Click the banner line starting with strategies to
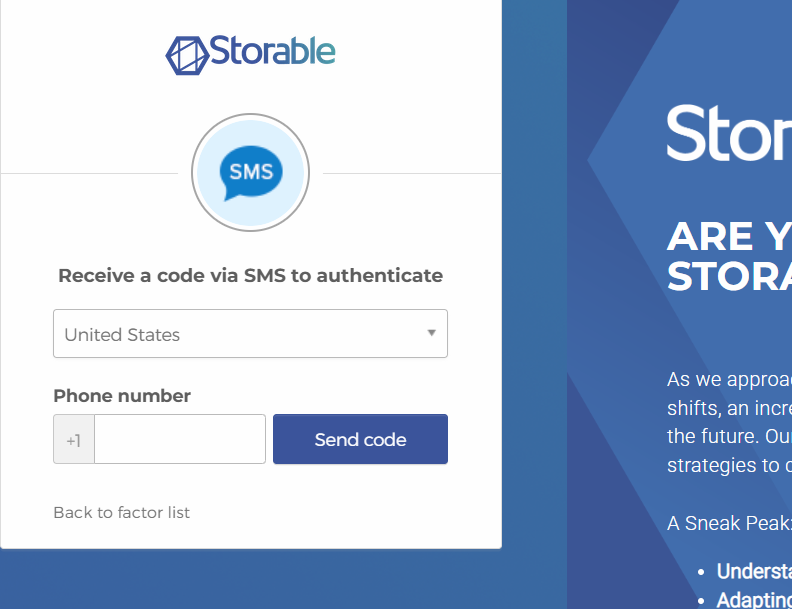Viewport: 792px width, 609px height. (x=729, y=465)
